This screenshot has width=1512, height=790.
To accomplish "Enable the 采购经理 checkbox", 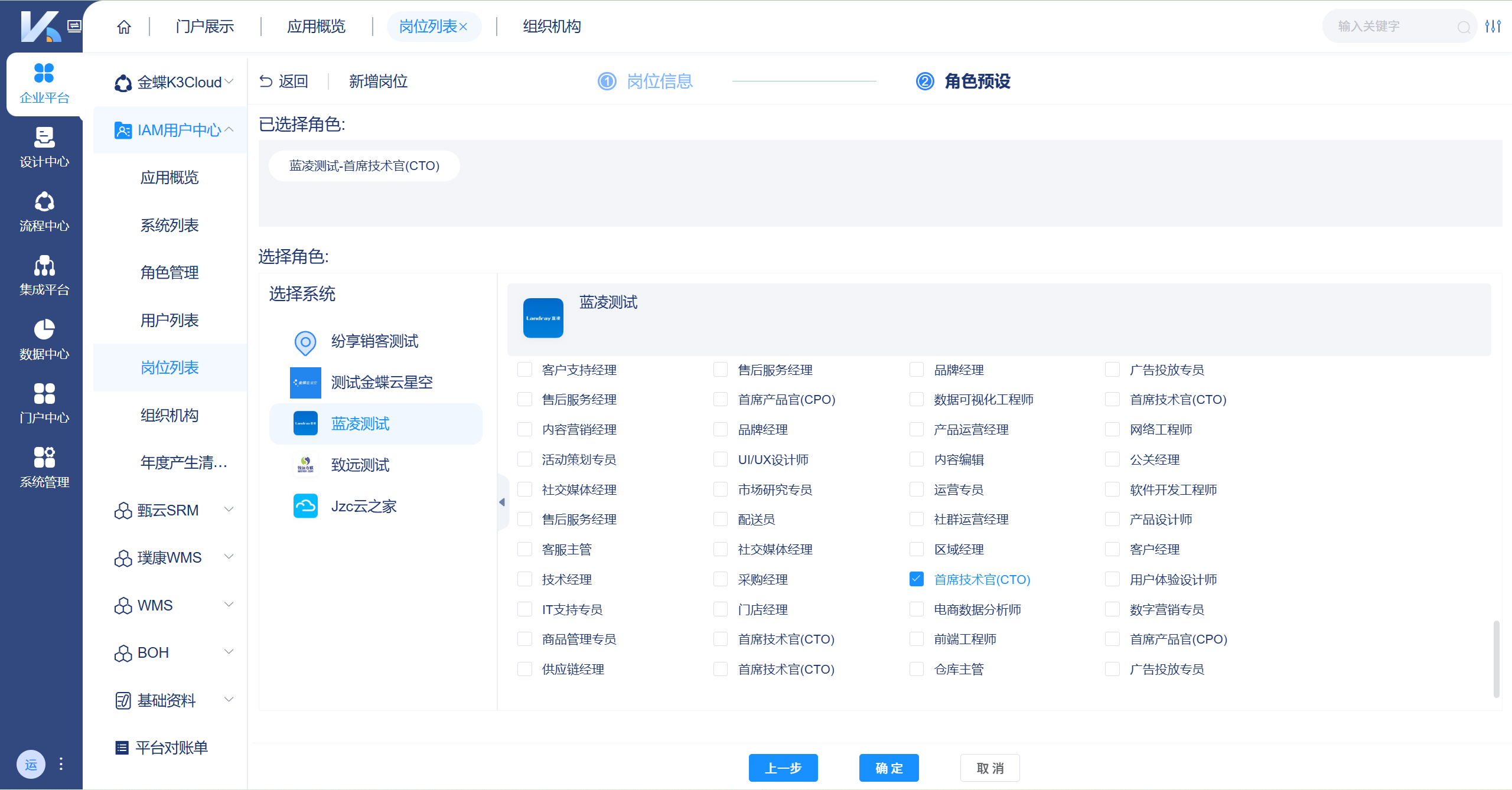I will click(721, 579).
